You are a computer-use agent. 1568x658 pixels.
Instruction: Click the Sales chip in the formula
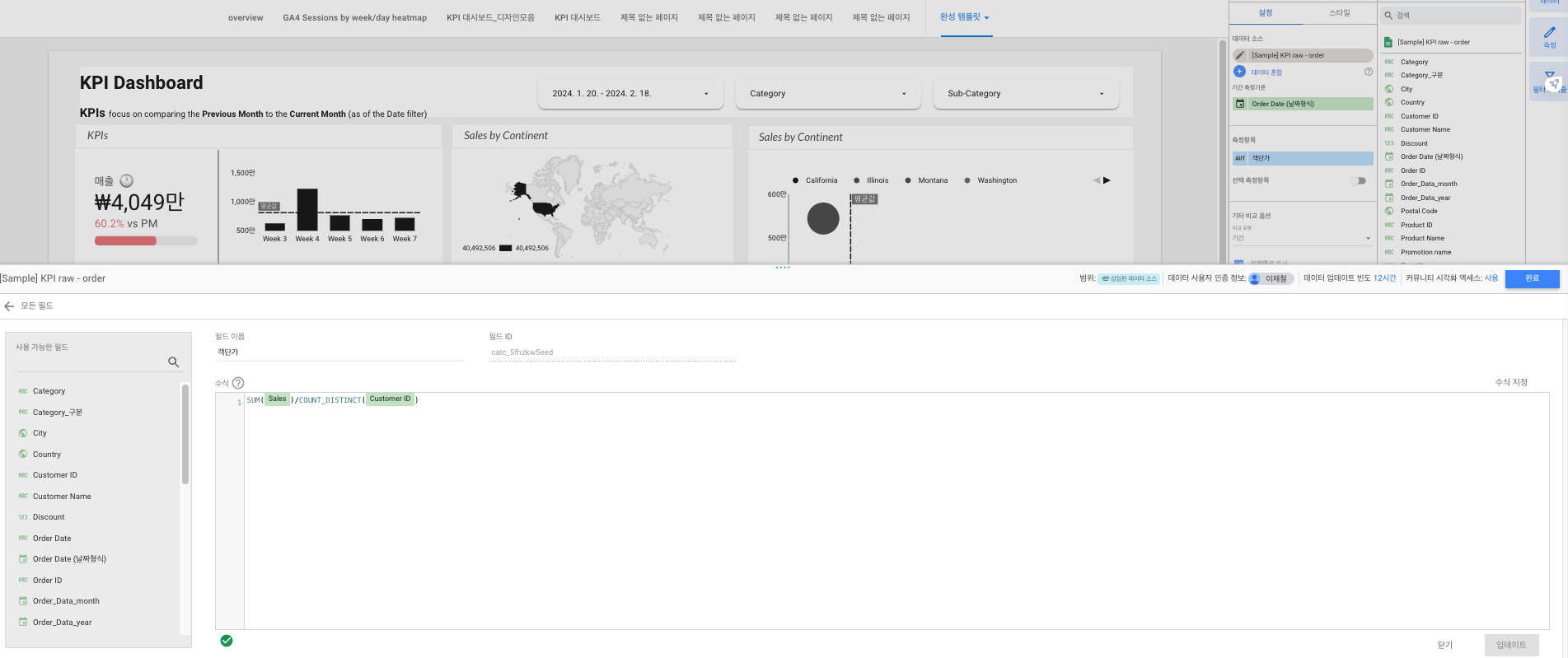tap(277, 399)
